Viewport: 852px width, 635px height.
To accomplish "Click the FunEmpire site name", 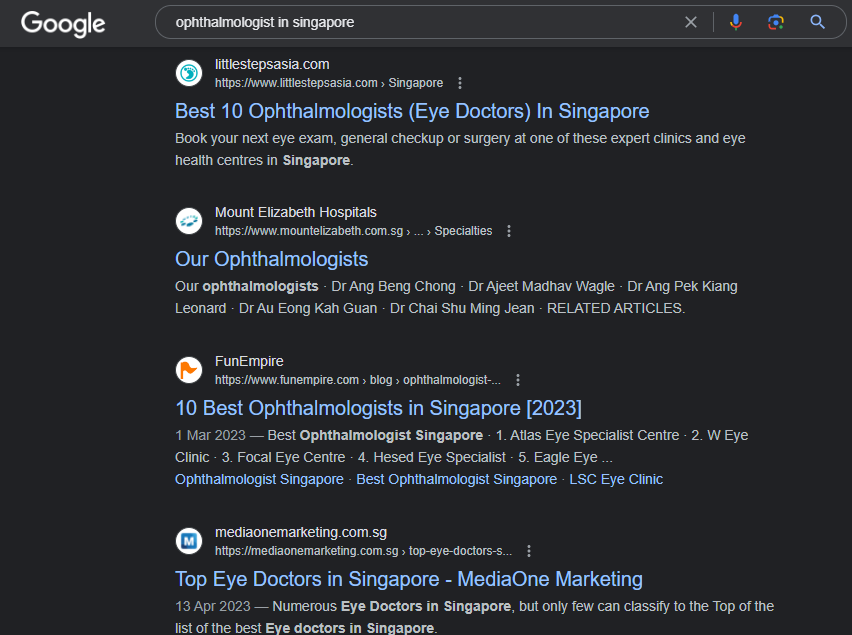I will pos(249,361).
